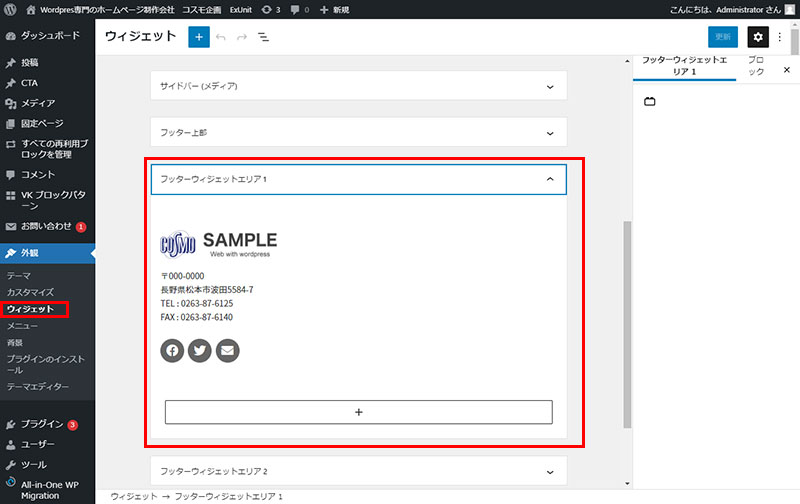The height and width of the screenshot is (504, 800).
Task: Click the add block plus bar
Action: [x=358, y=412]
